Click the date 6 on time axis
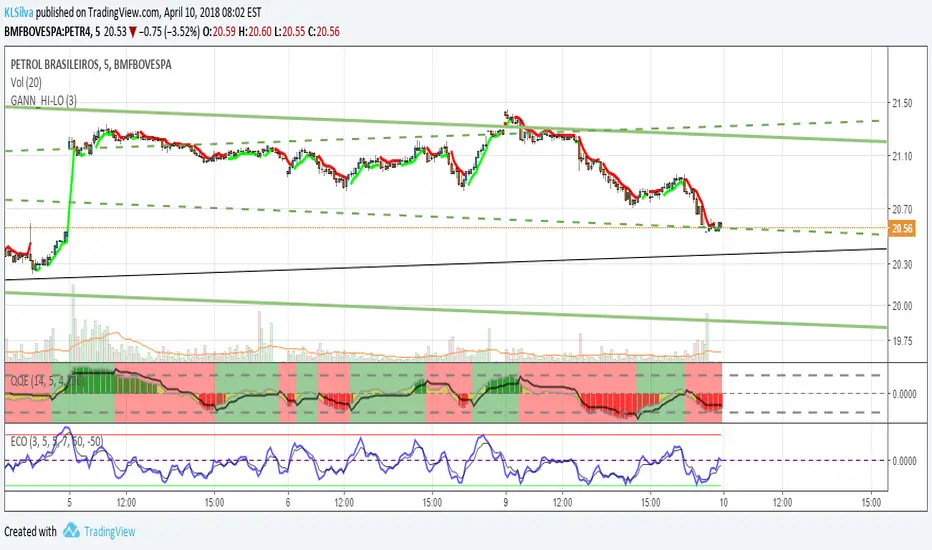Screen dimensions: 932x550 pyautogui.click(x=288, y=502)
